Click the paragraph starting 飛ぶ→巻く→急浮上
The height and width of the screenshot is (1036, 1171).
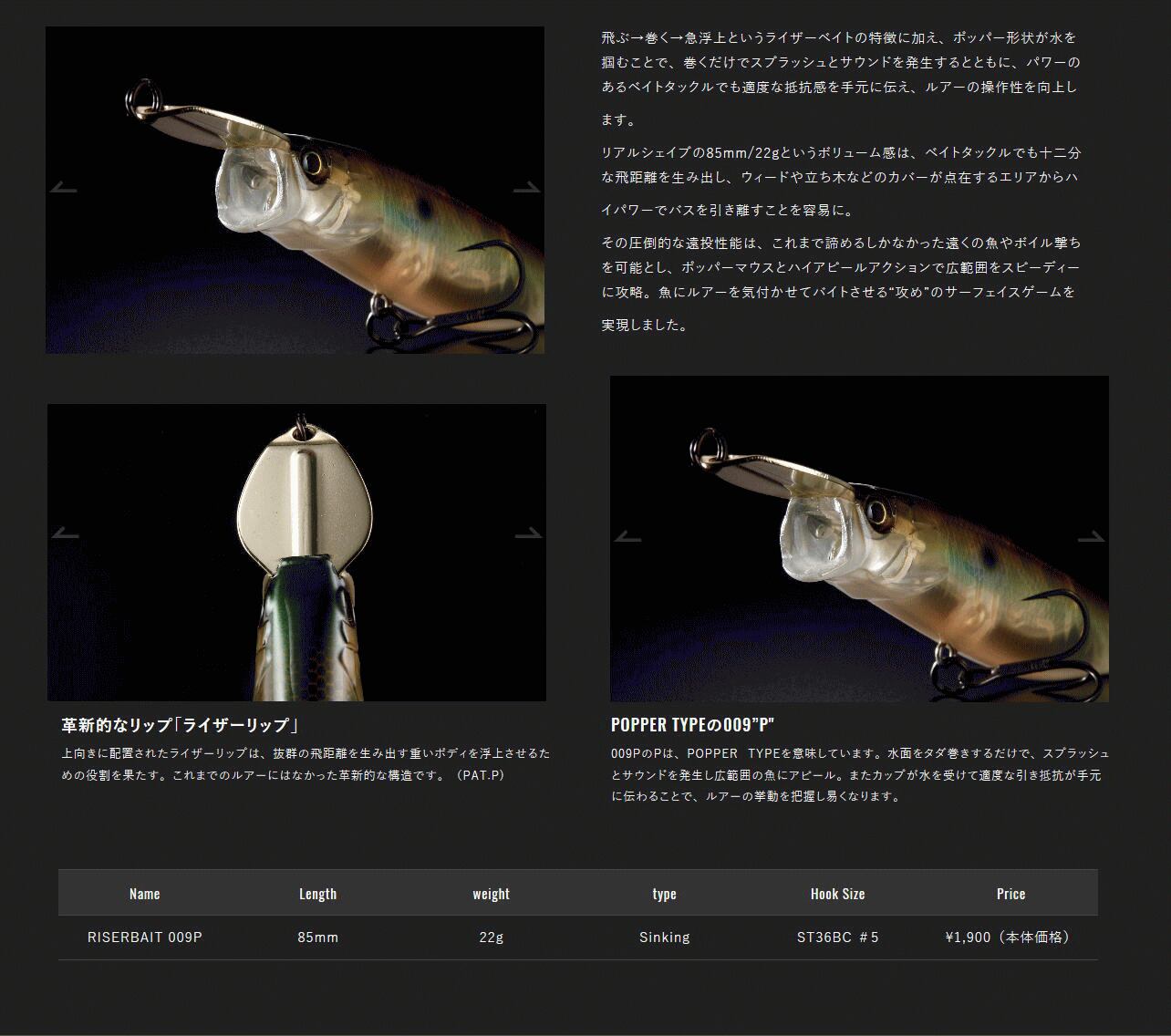840,78
